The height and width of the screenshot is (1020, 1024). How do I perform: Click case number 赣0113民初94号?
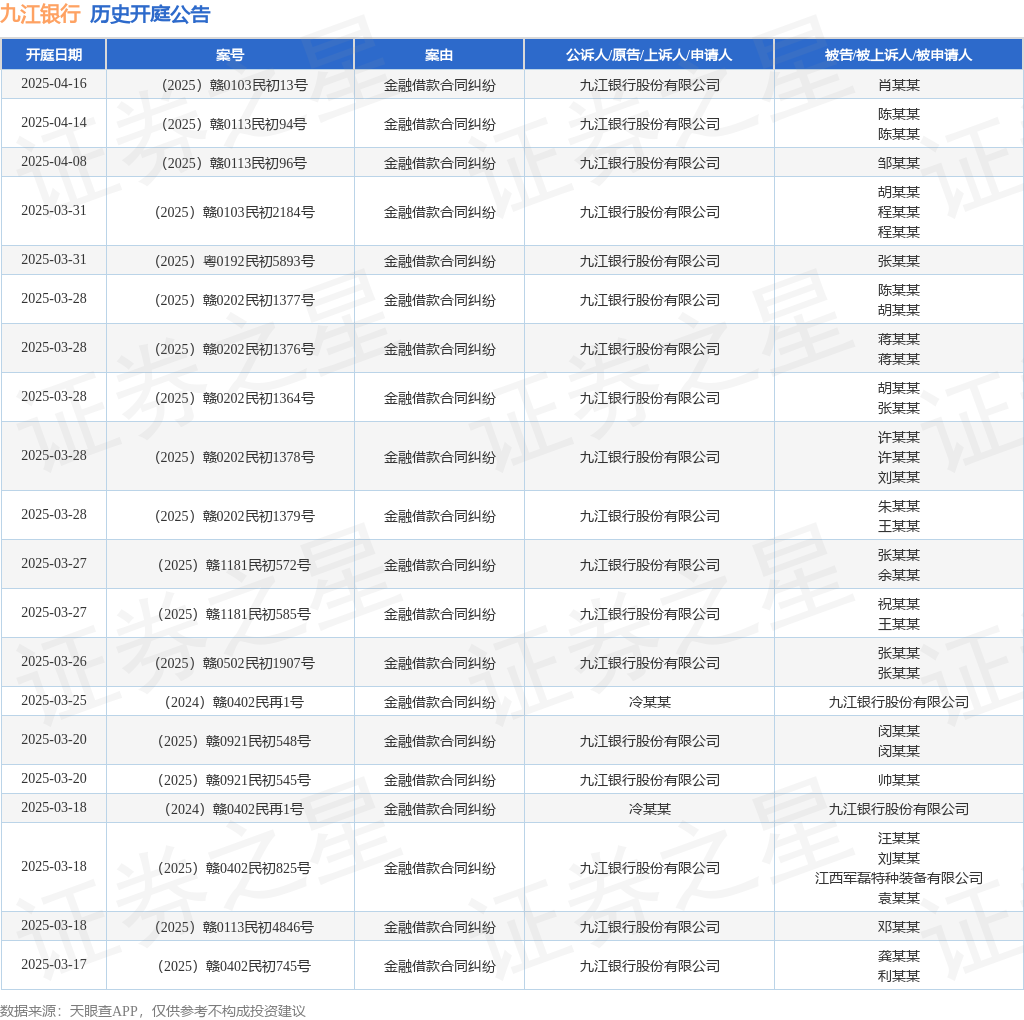tap(234, 124)
